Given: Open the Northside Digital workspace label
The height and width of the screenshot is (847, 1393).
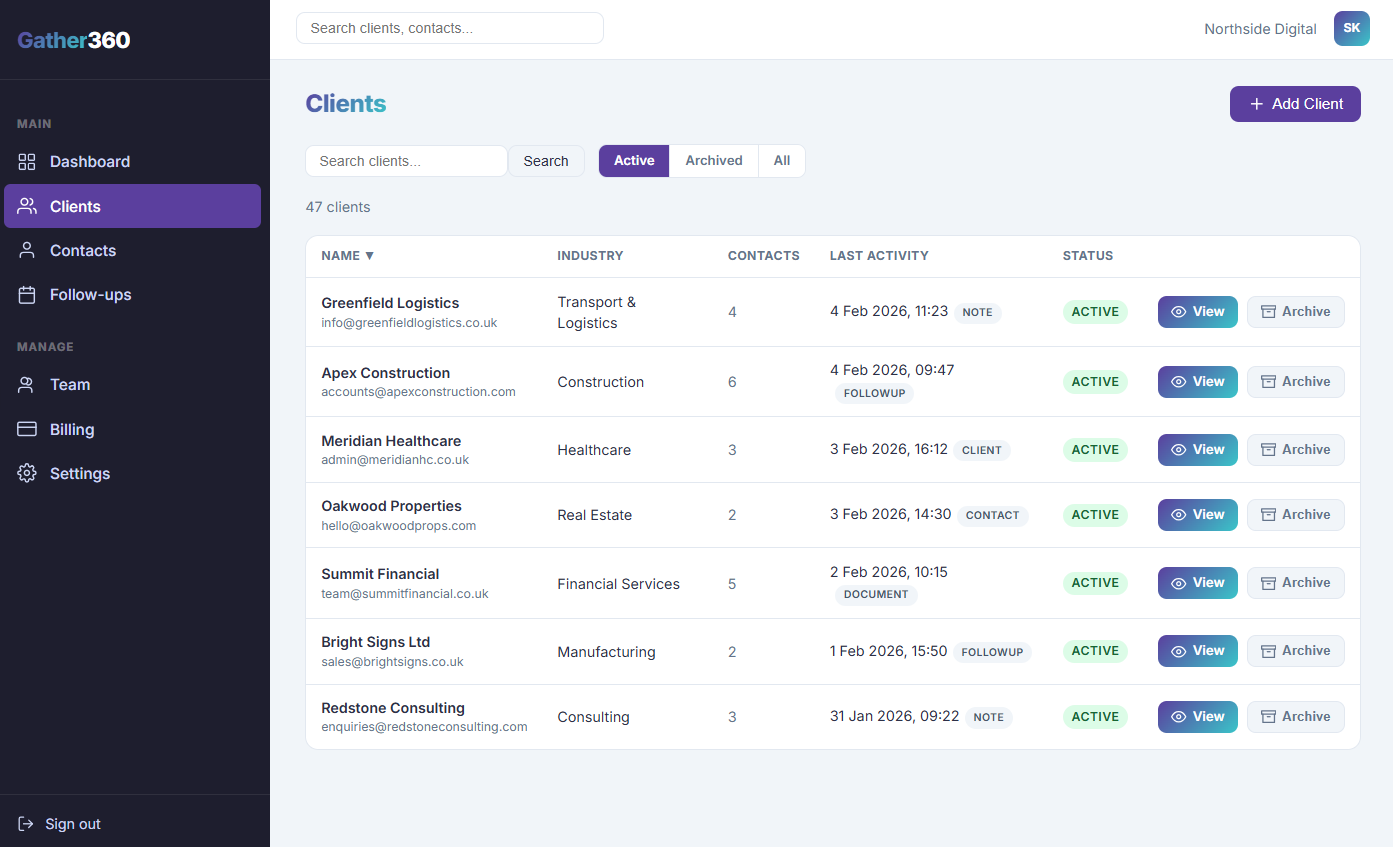Looking at the screenshot, I should click(1260, 28).
